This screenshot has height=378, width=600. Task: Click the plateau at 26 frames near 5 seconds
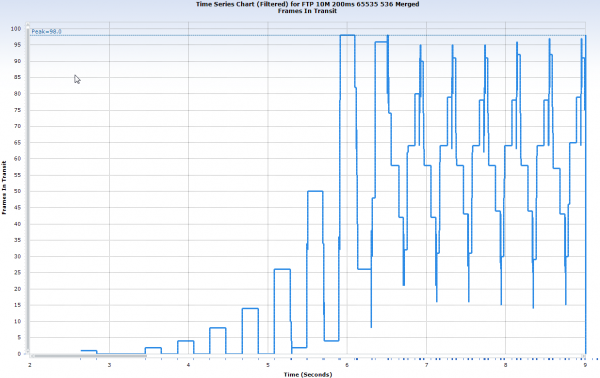coord(282,269)
